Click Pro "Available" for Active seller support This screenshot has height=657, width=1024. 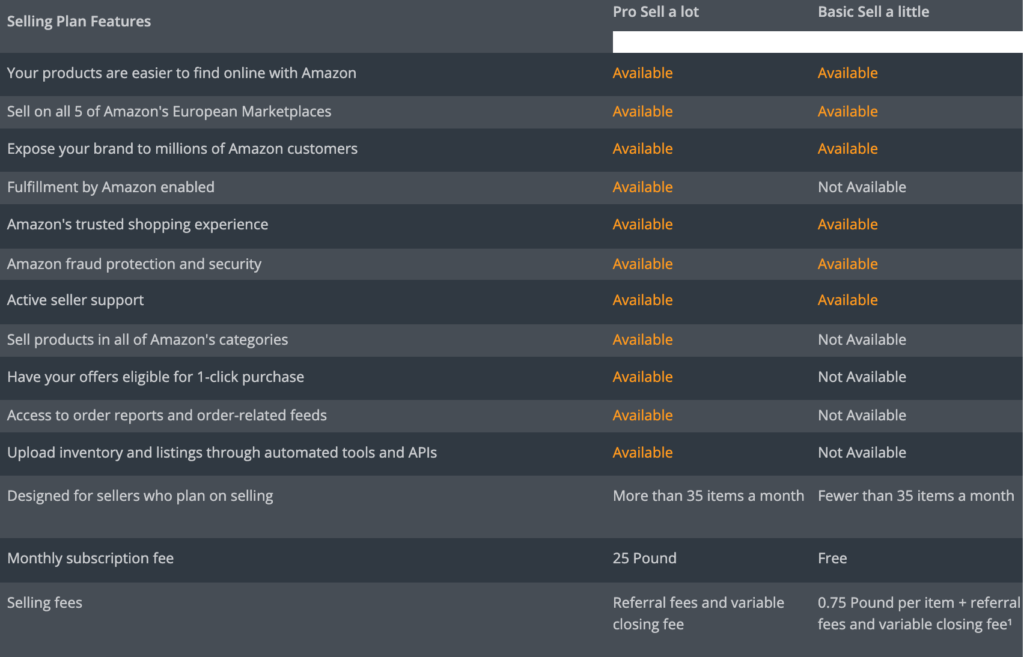click(642, 300)
